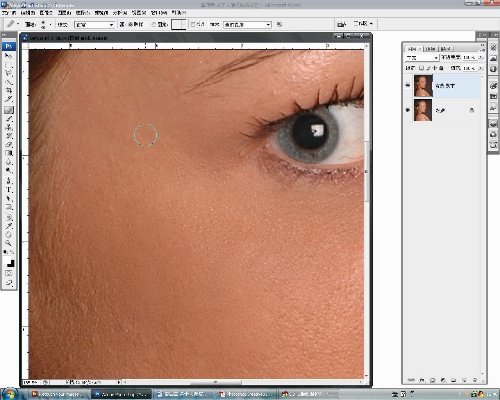The width and height of the screenshot is (500, 400).
Task: Select the Move tool in the toolbox
Action: coord(9,56)
